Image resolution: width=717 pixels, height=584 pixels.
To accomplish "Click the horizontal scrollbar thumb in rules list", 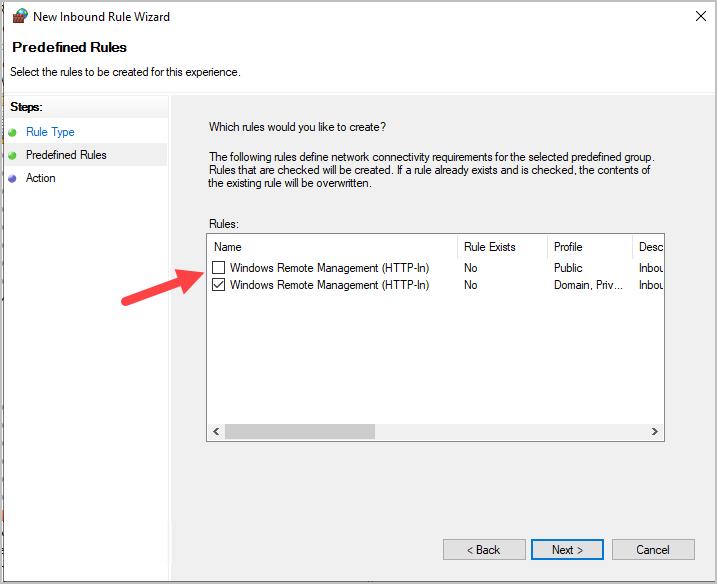I will [x=299, y=432].
